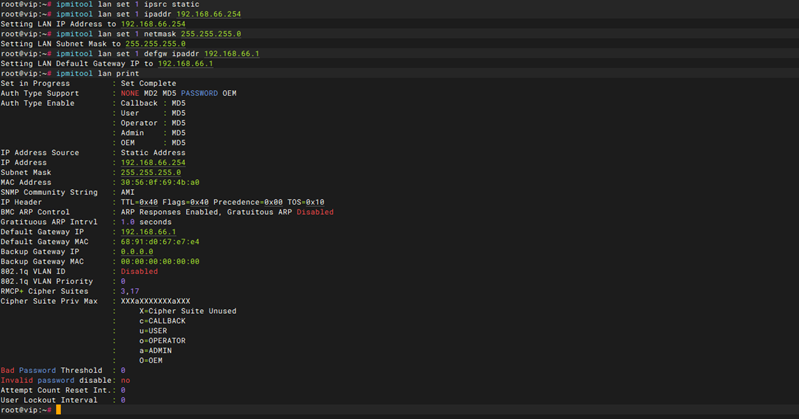Click the 'BMC ARP Control' label
This screenshot has width=799, height=419.
tap(35, 212)
